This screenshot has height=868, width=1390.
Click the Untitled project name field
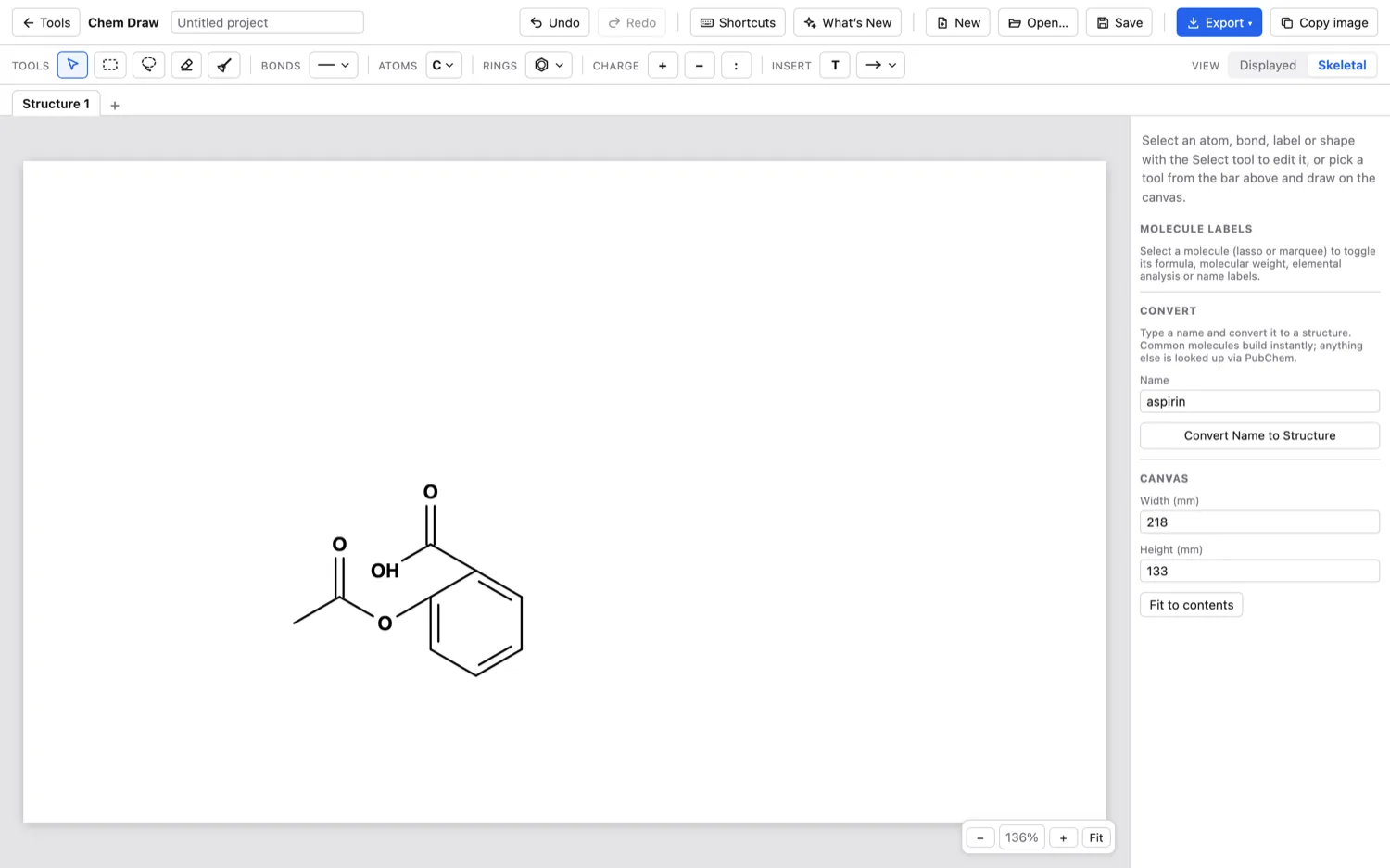[x=267, y=22]
